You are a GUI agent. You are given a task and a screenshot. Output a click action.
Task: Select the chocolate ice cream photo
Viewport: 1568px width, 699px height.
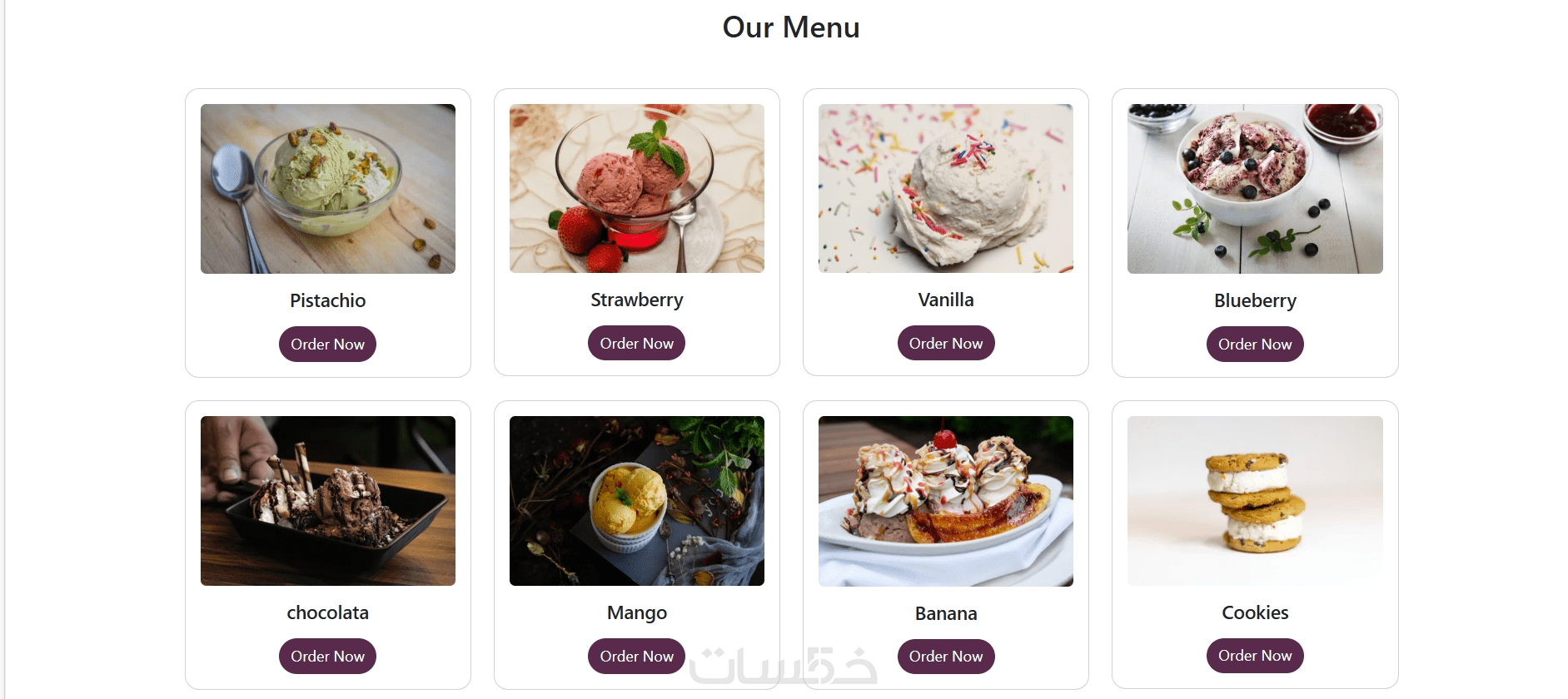[x=328, y=501]
